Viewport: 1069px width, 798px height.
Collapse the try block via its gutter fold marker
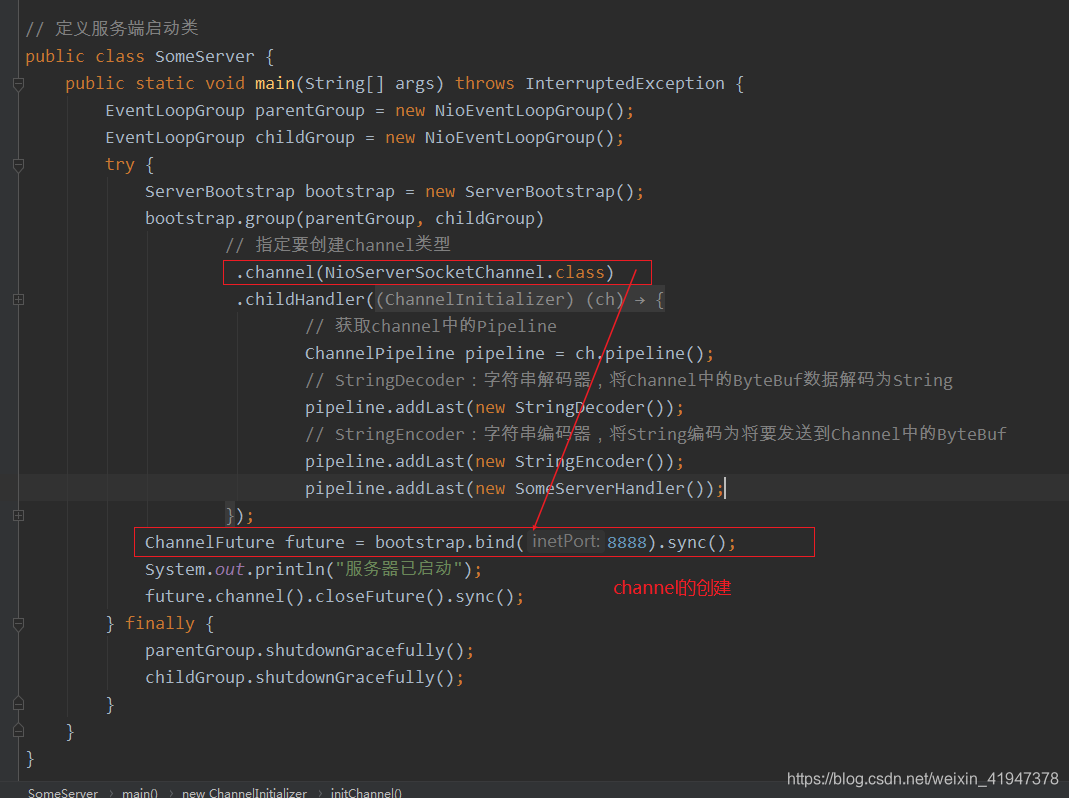coord(18,165)
